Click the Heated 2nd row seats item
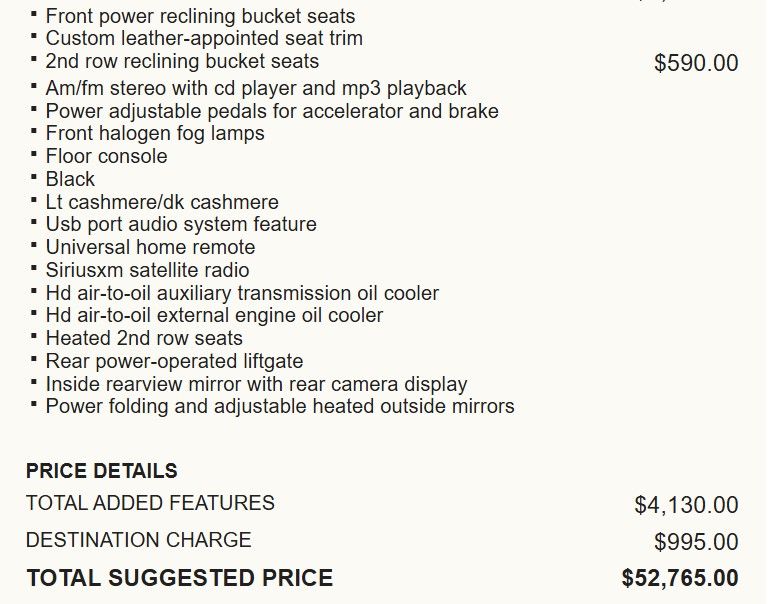 [144, 338]
